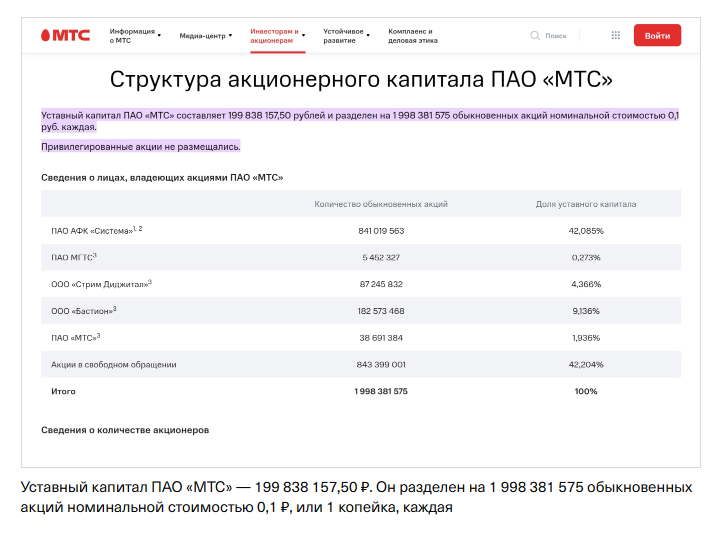Click Итого value 1 998 381 575

click(381, 391)
